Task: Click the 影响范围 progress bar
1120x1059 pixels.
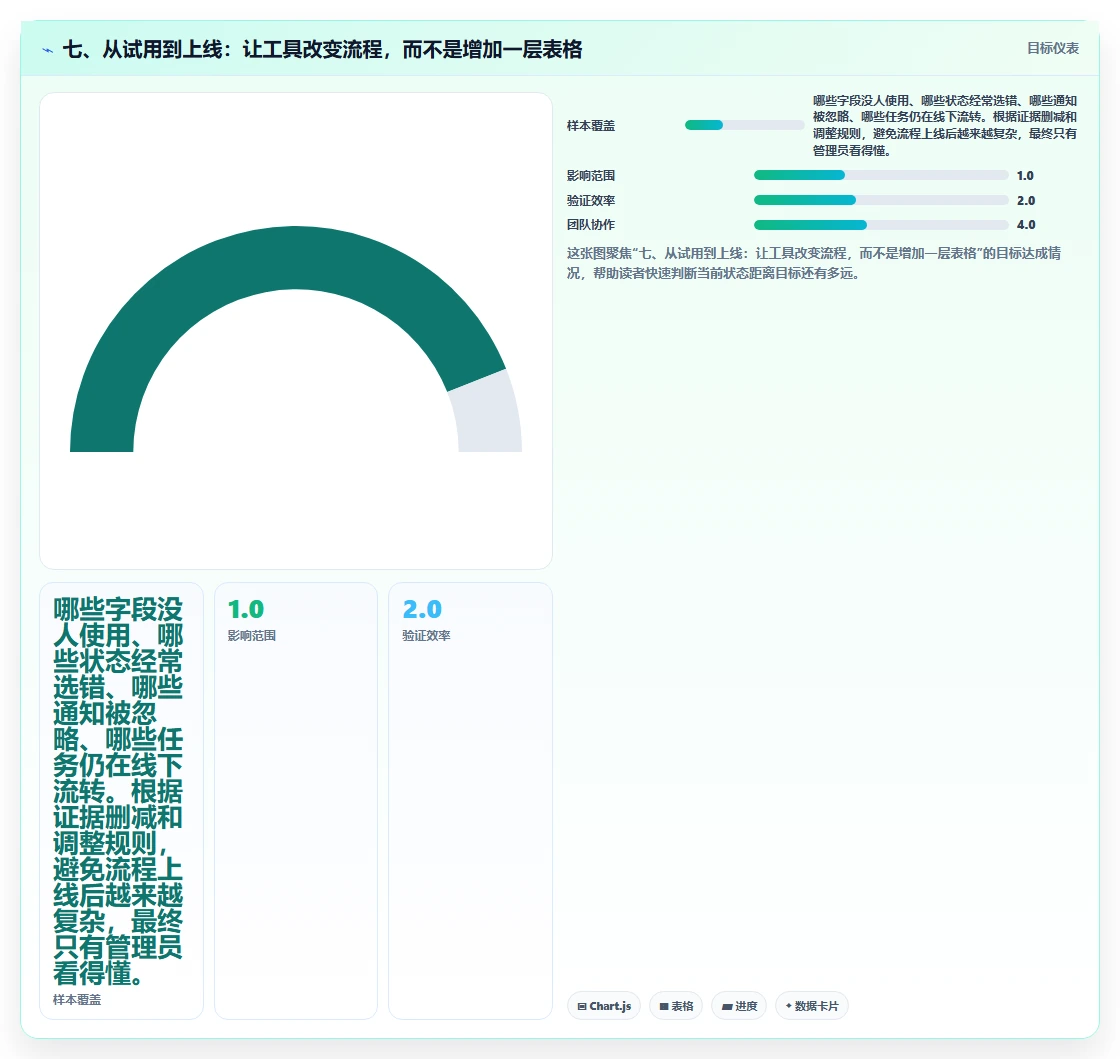Action: pyautogui.click(x=881, y=175)
